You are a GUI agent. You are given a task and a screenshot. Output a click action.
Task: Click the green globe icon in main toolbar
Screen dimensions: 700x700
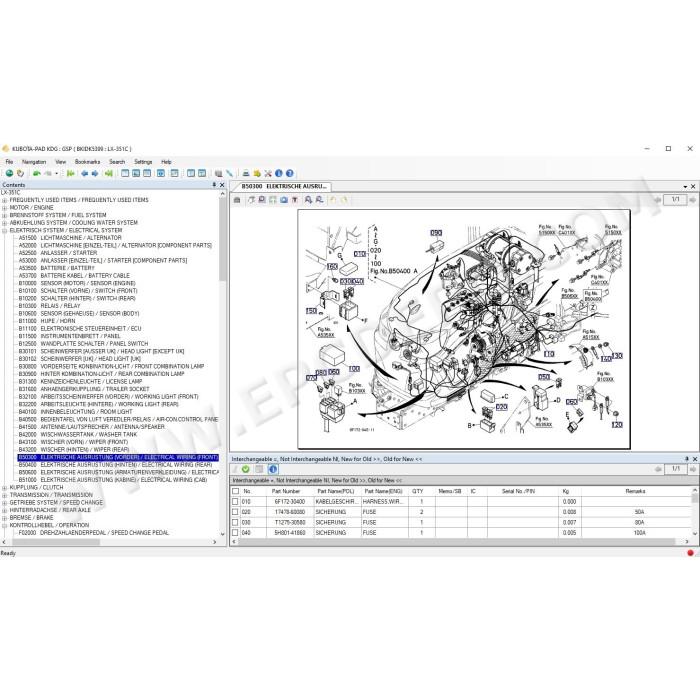click(9, 173)
